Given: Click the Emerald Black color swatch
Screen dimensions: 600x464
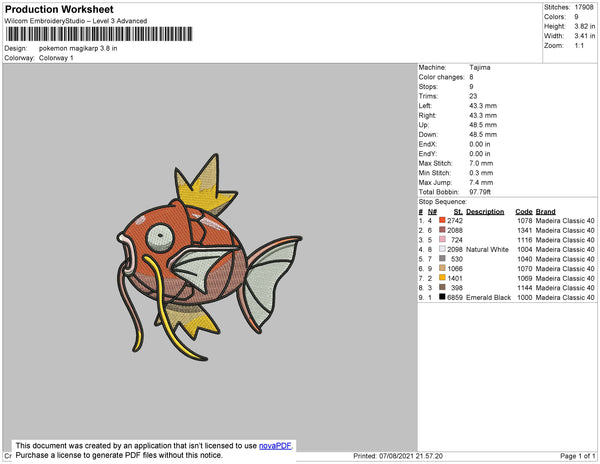Looking at the screenshot, I should point(442,296).
